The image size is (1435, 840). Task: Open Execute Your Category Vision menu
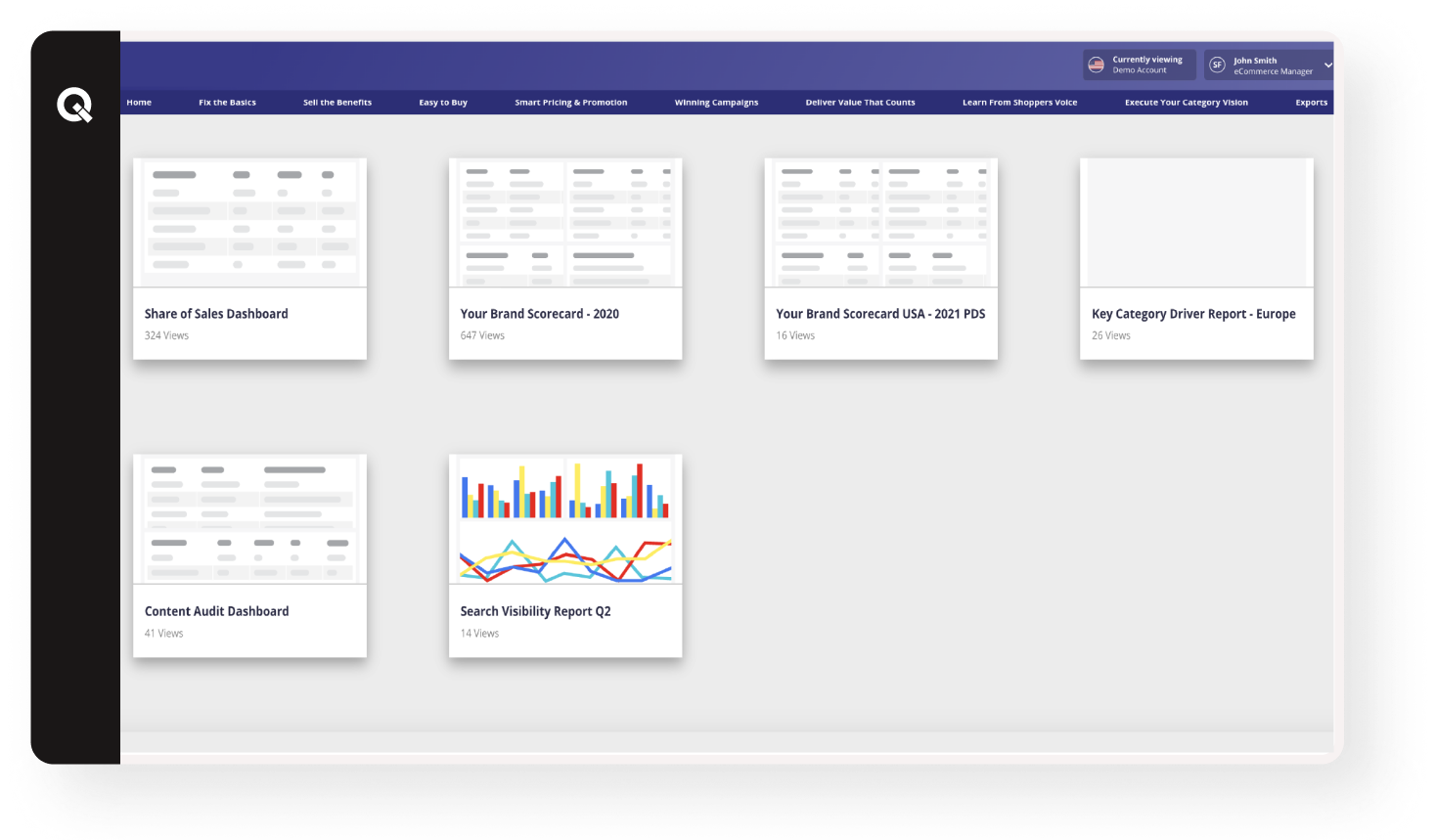point(1187,102)
